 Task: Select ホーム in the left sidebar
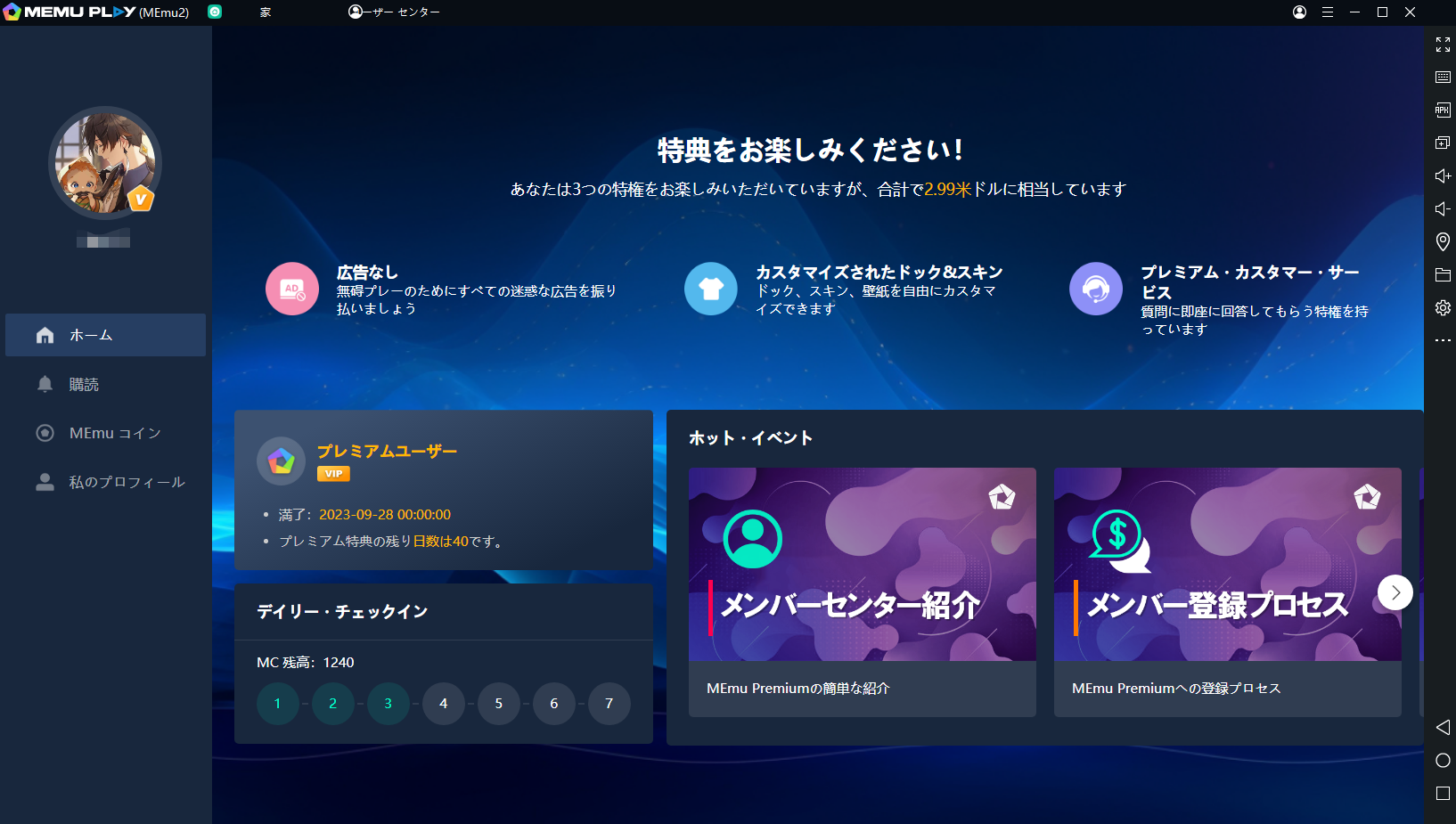[x=105, y=335]
